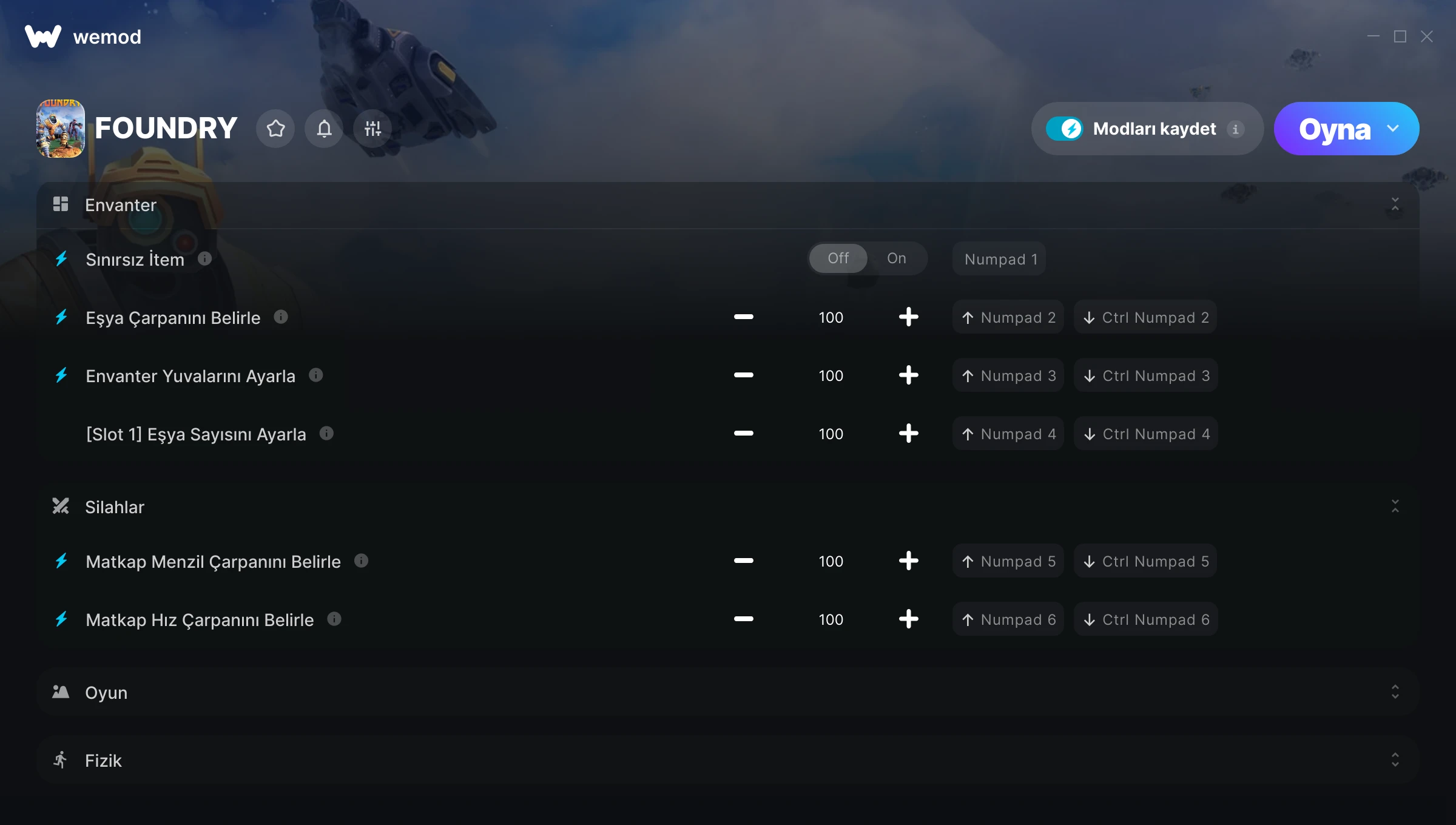Open the sliders settings icon beside FOUNDRY
Image resolution: width=1456 pixels, height=825 pixels.
(x=372, y=129)
